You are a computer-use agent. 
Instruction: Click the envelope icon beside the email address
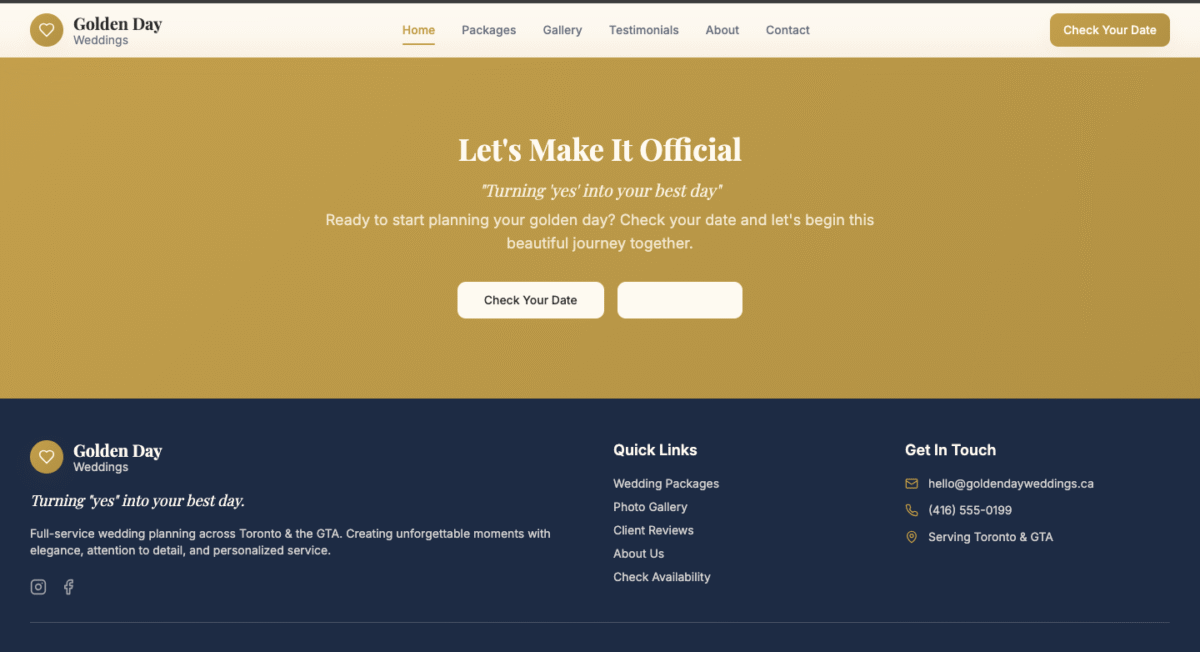(x=911, y=484)
